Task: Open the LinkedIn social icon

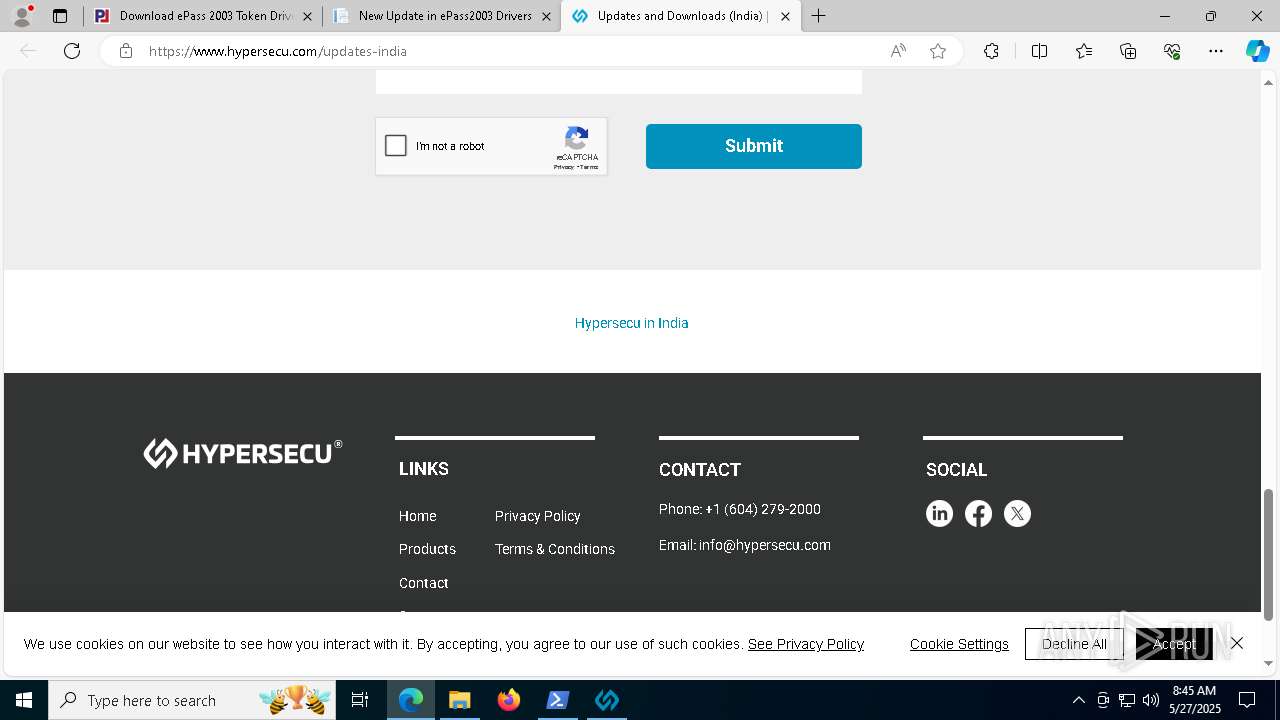Action: pos(939,514)
